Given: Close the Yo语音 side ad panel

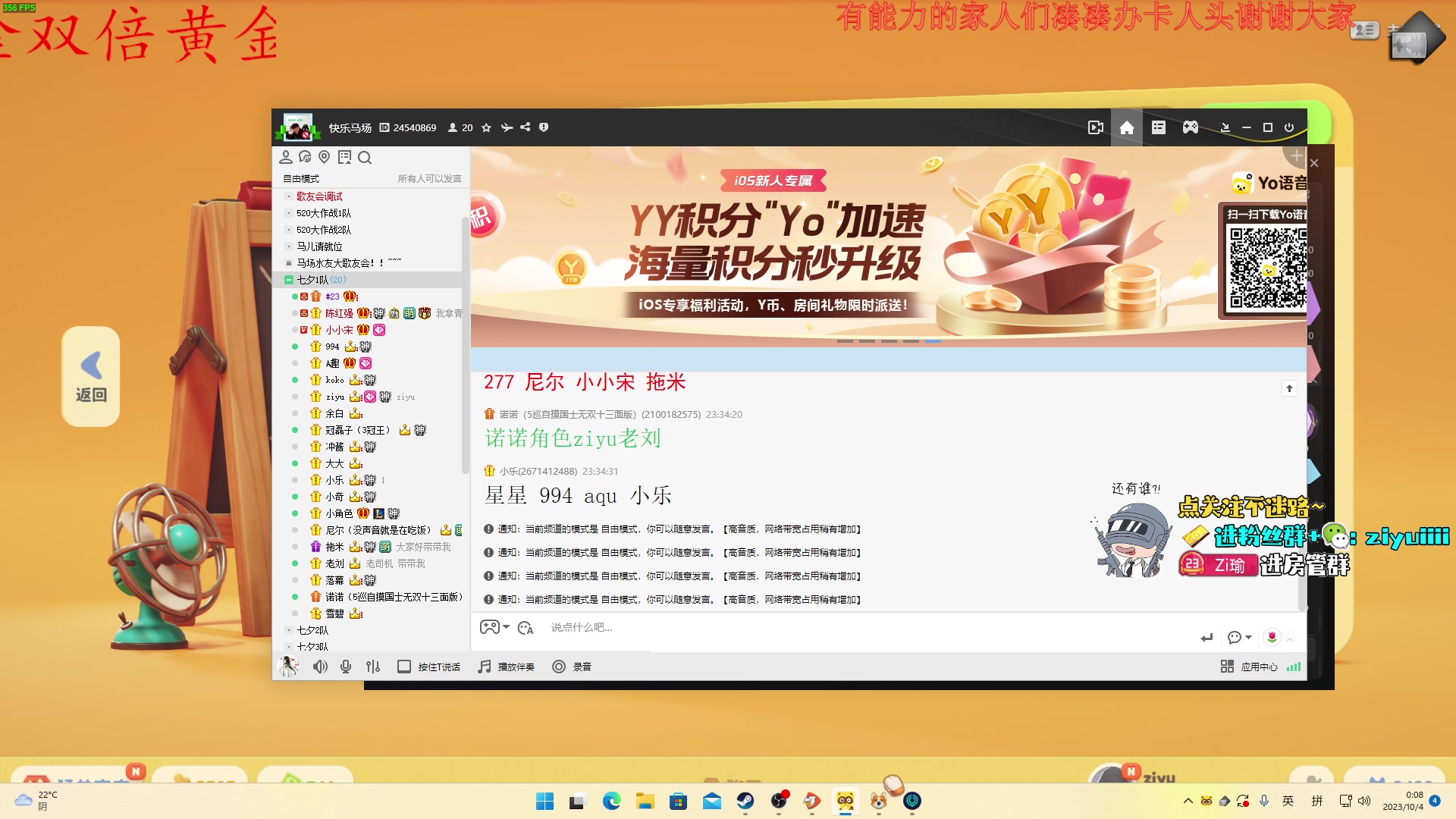Looking at the screenshot, I should (1314, 163).
